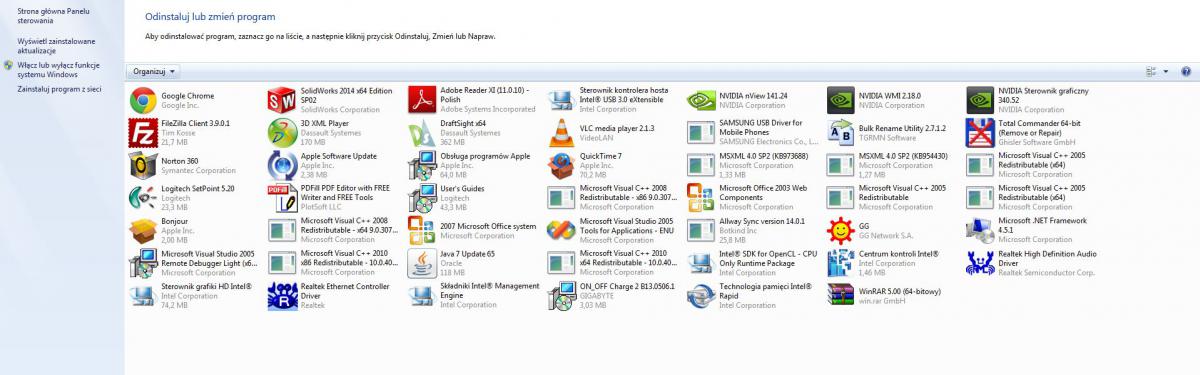The image size is (1200, 375).
Task: Click the Logitech SetPoint 5.20 icon
Action: [x=143, y=198]
